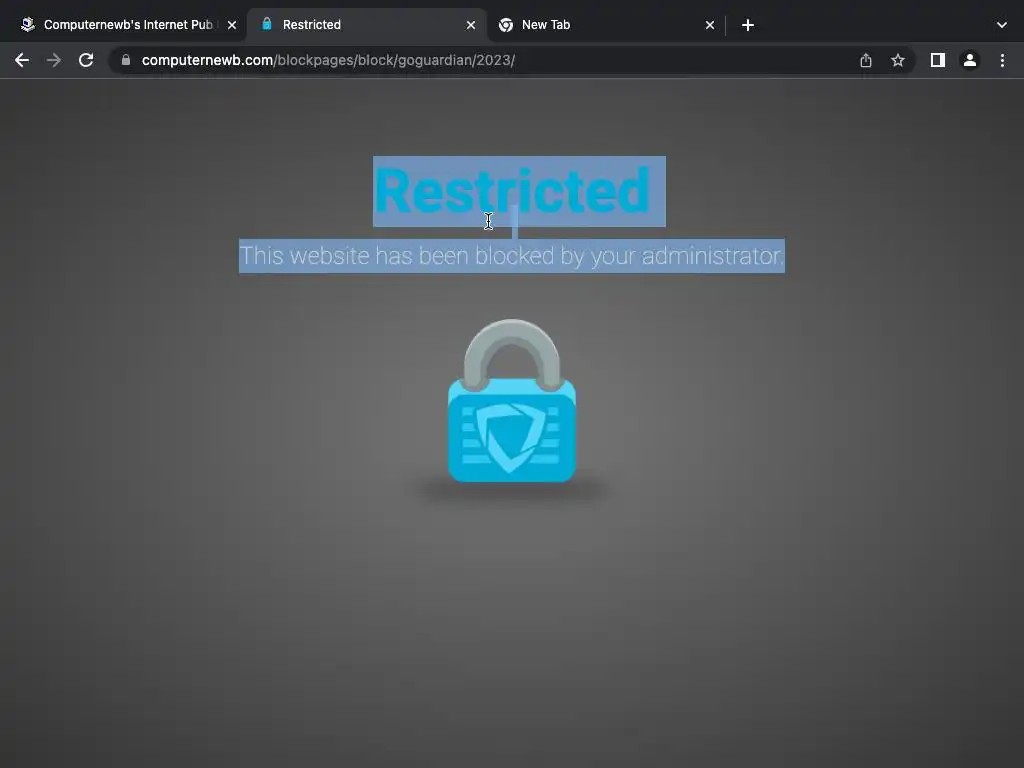The width and height of the screenshot is (1024, 768).
Task: Open a new tab with plus button
Action: click(748, 25)
